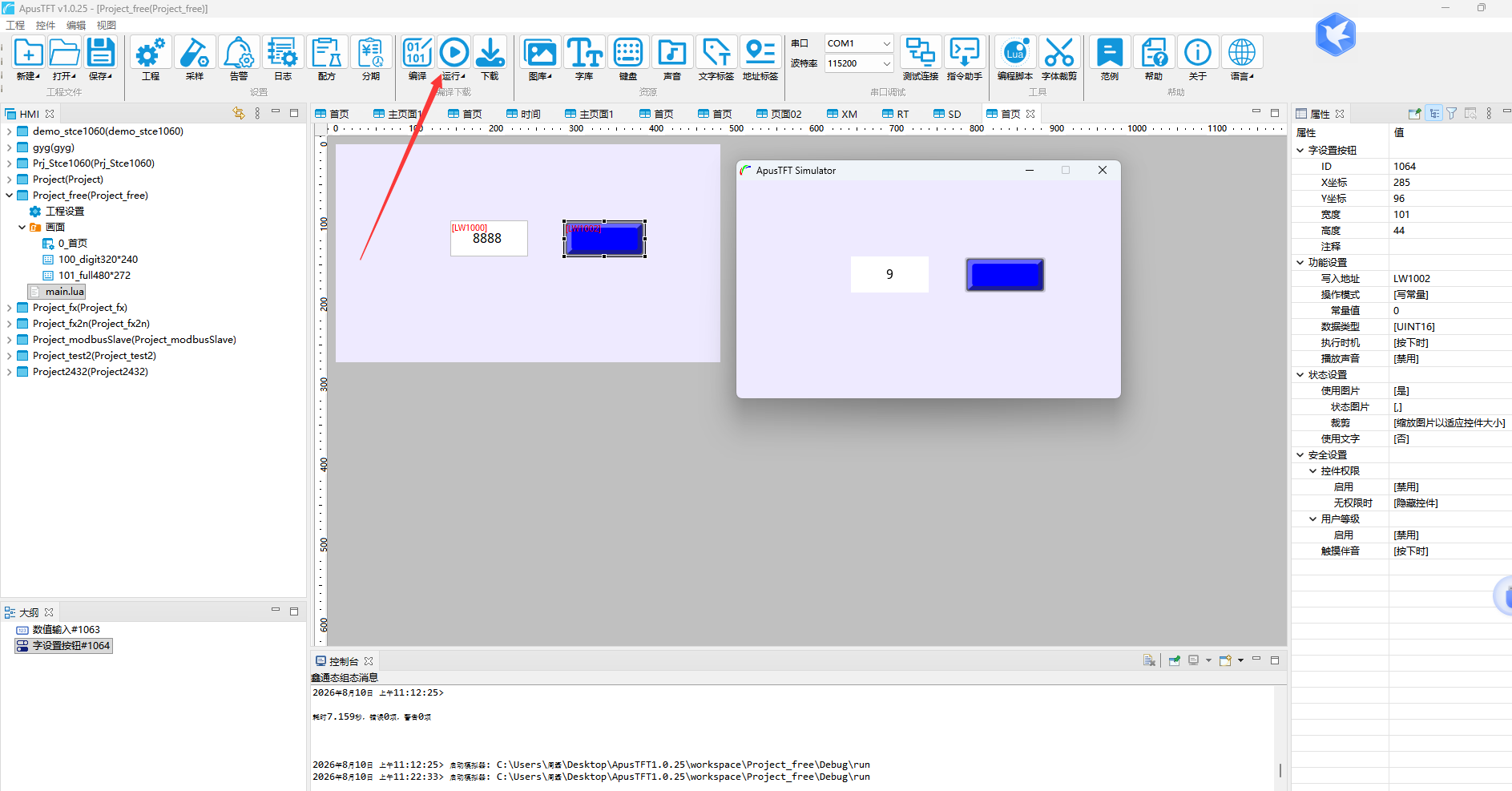Click the 新建 (New) toolbar icon

tap(28, 53)
